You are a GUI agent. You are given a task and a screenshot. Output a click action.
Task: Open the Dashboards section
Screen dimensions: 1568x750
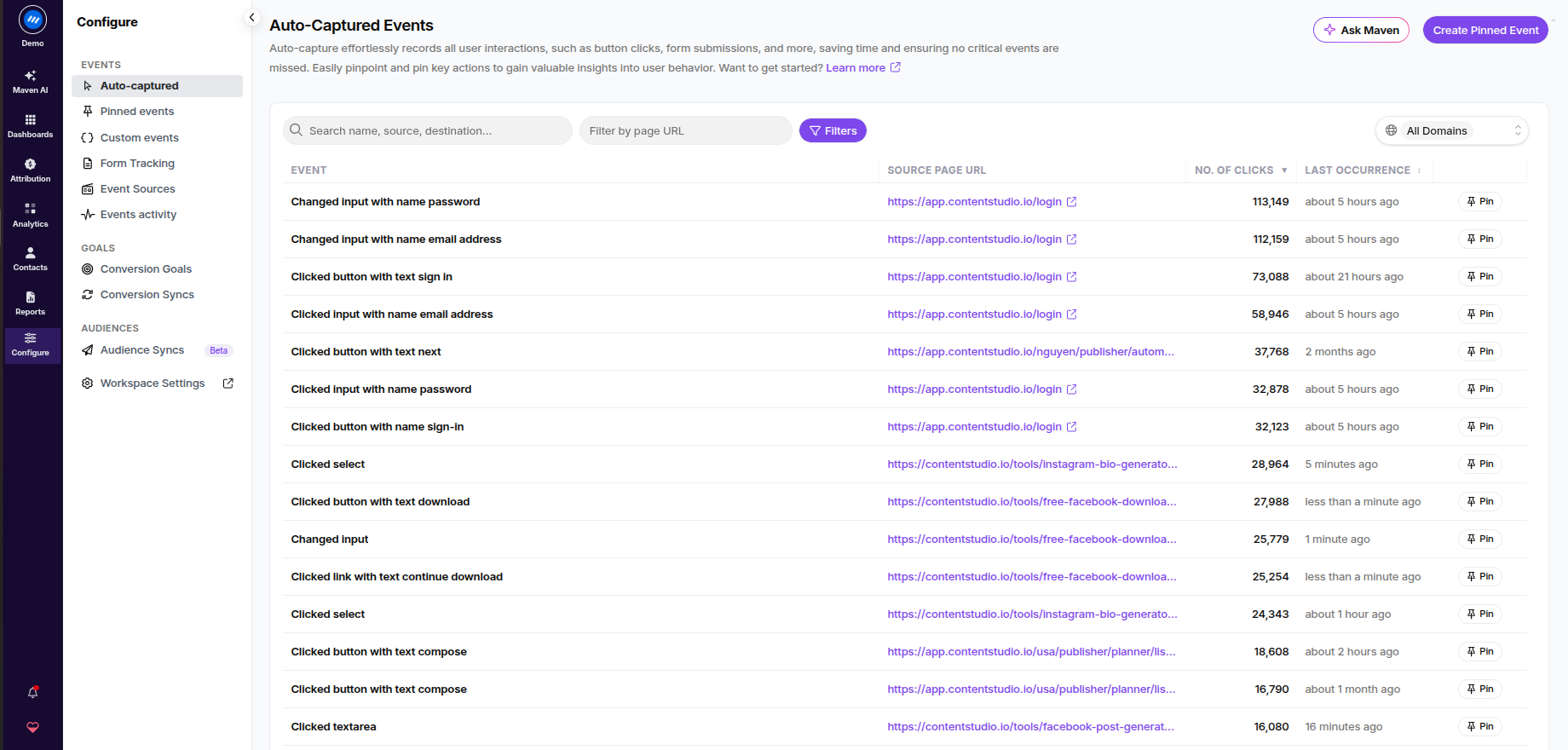pos(31,126)
